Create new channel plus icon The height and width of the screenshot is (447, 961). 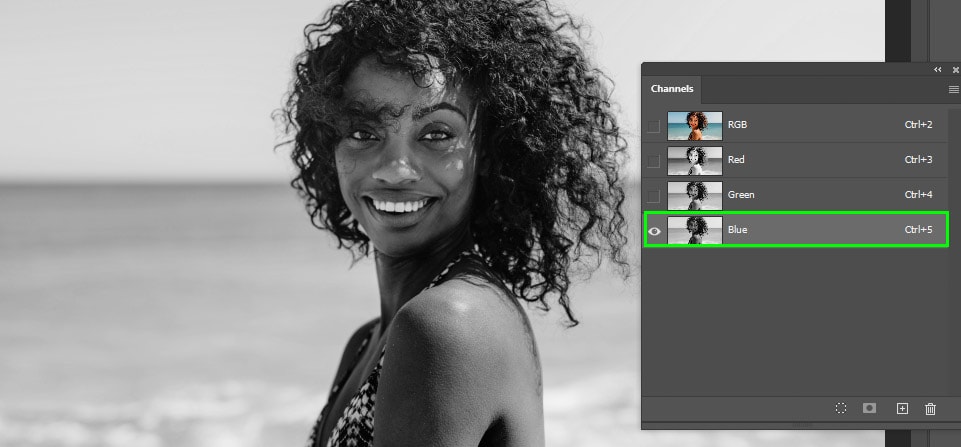click(x=902, y=408)
